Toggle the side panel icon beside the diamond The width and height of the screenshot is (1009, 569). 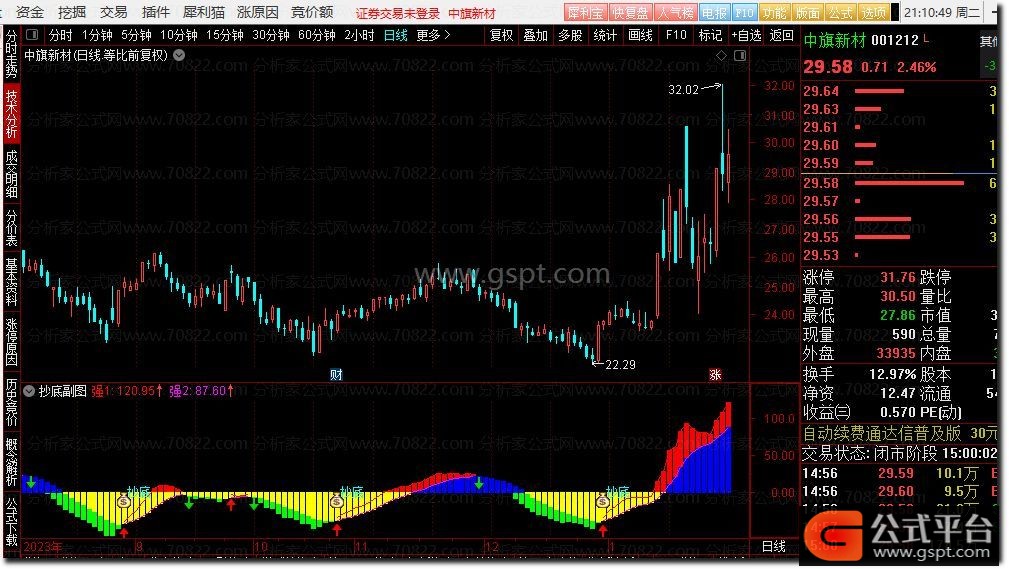tap(740, 55)
